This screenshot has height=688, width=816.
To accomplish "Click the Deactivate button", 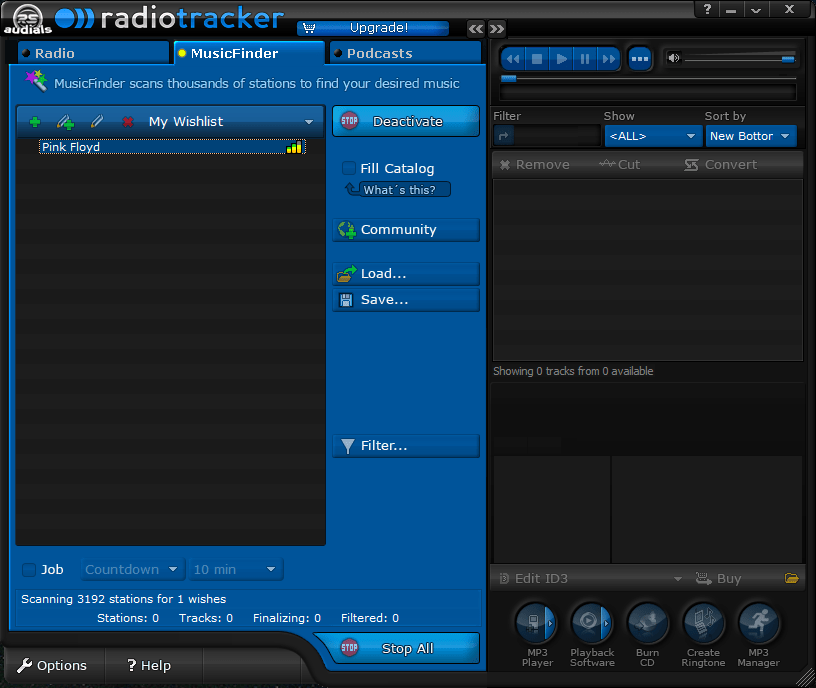I will pyautogui.click(x=405, y=120).
